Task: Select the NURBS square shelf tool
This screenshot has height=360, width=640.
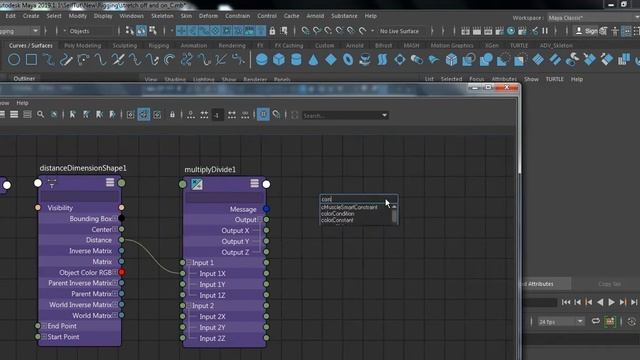Action: pyautogui.click(x=31, y=60)
